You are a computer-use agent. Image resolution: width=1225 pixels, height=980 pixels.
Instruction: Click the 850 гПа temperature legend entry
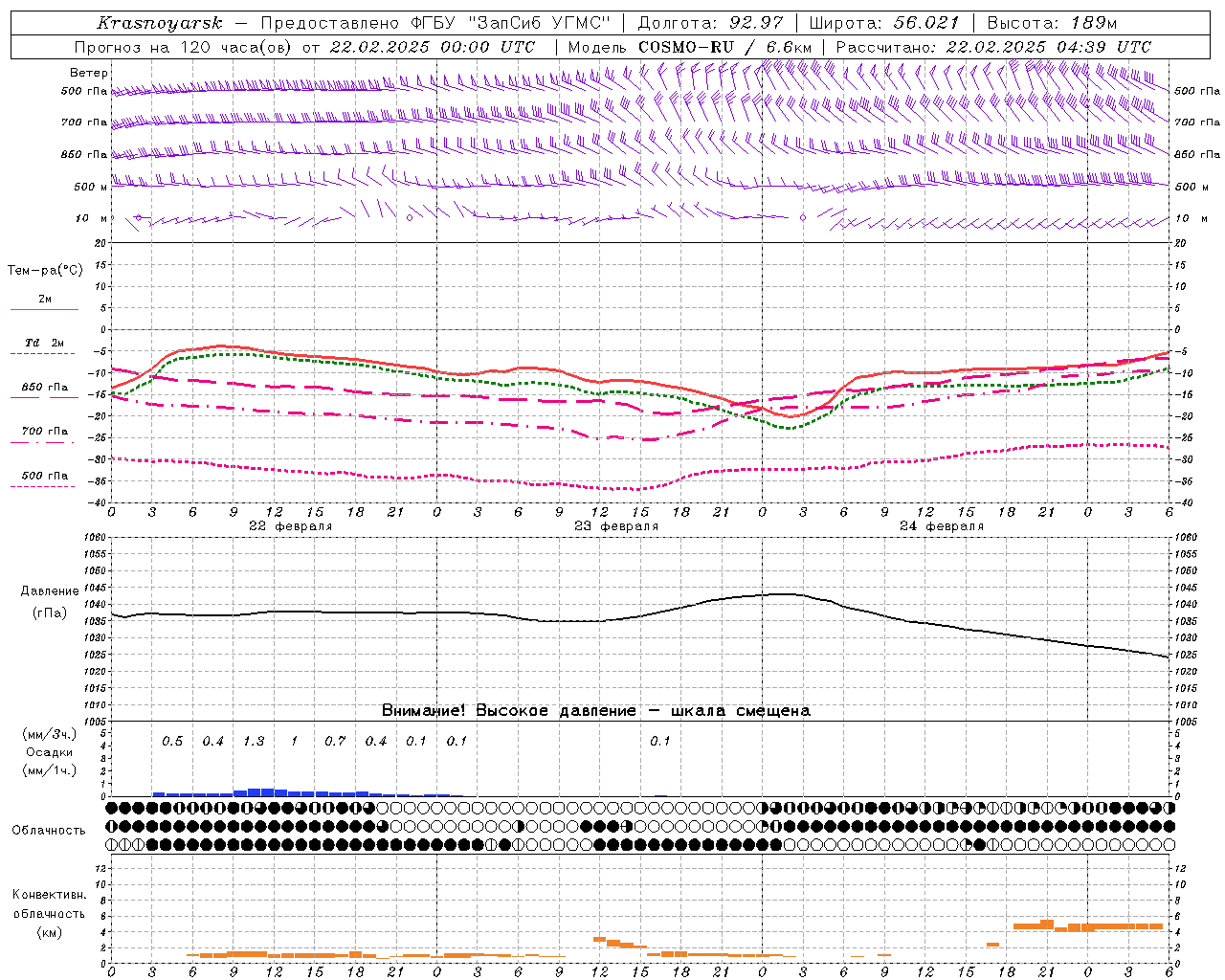(45, 388)
